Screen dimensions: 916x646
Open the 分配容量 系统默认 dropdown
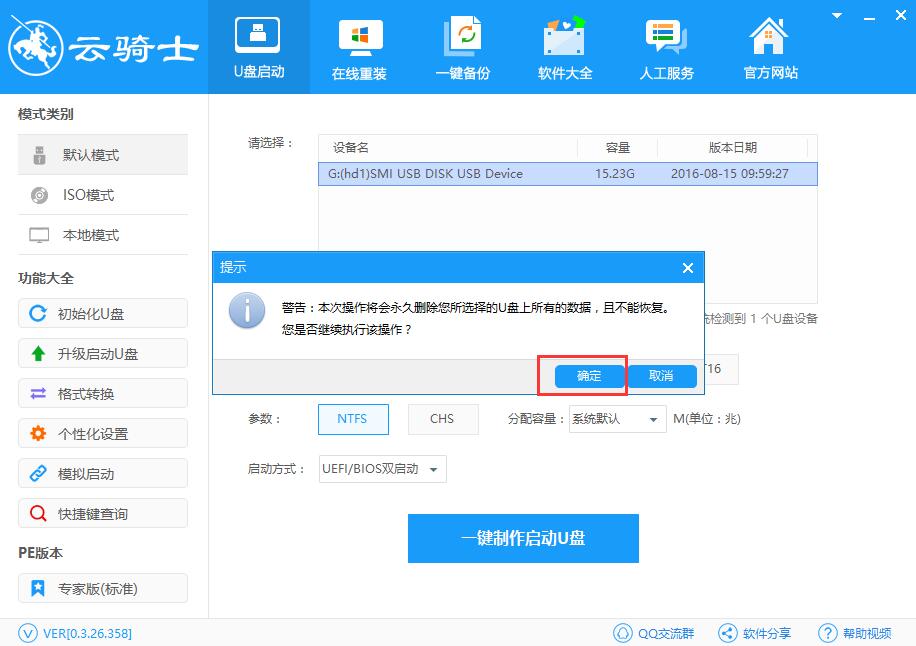[617, 419]
